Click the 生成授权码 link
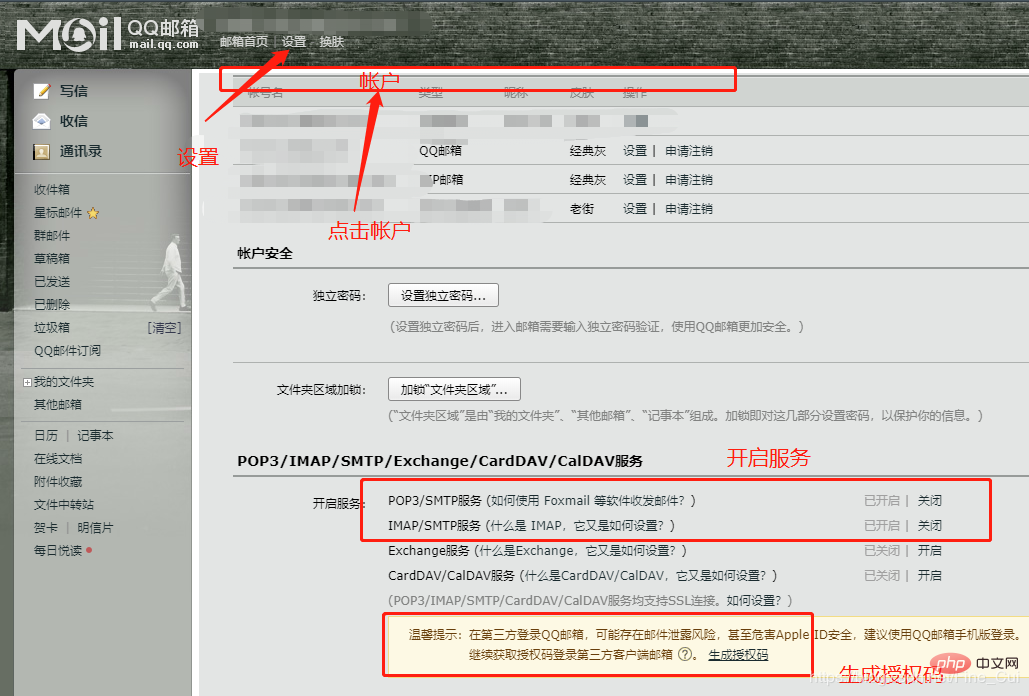 [x=740, y=654]
